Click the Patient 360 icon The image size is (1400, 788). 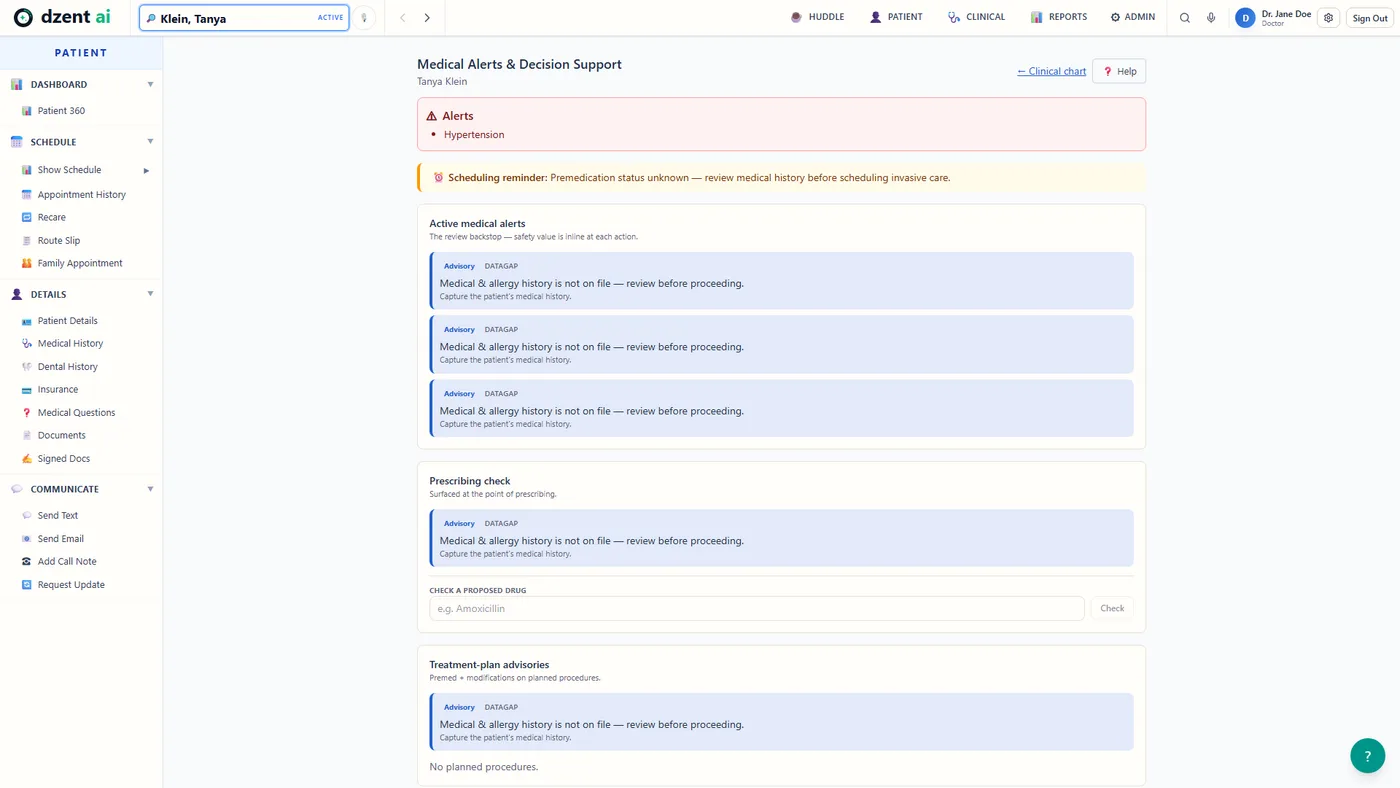[x=27, y=111]
